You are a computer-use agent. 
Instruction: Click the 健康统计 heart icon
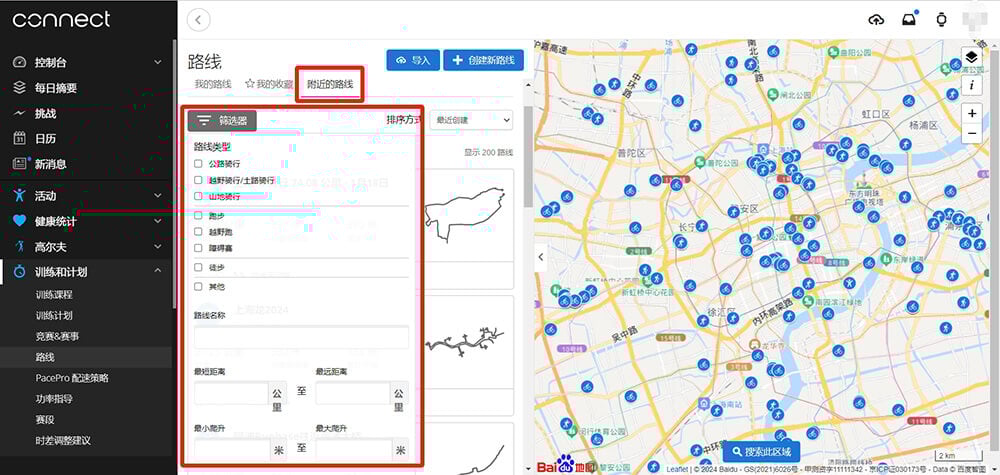(x=19, y=221)
